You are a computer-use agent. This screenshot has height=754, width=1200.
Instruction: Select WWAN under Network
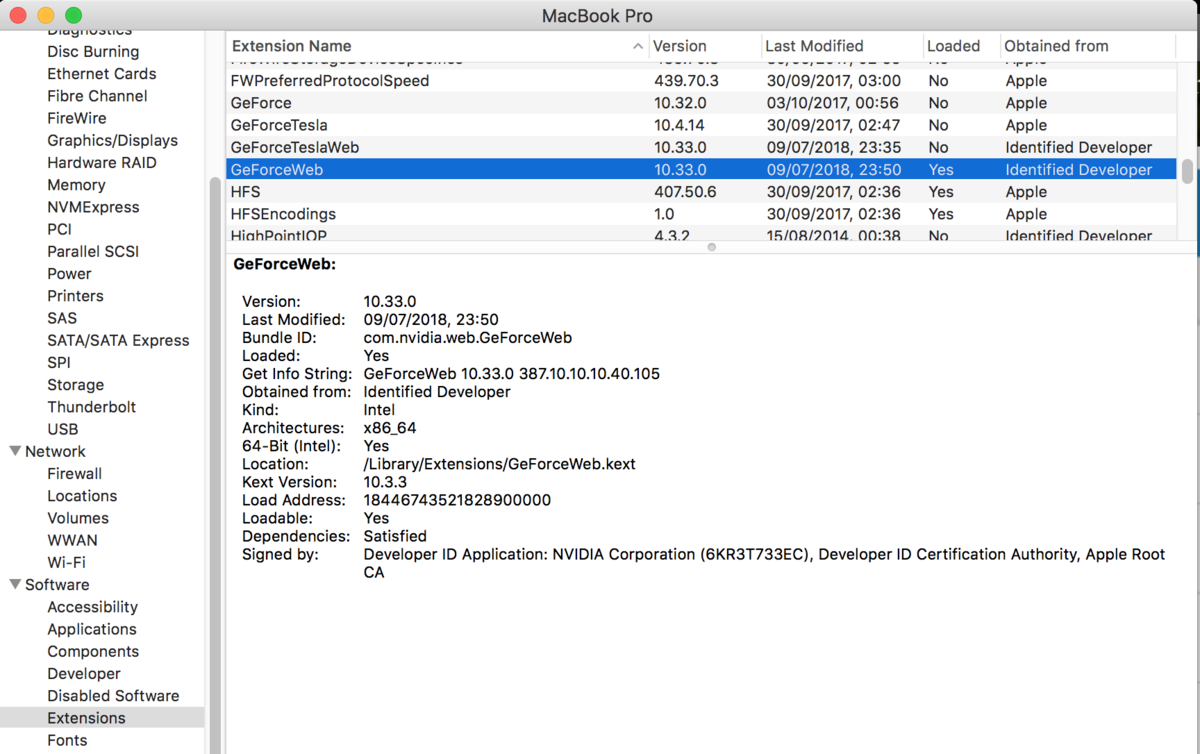pos(72,540)
